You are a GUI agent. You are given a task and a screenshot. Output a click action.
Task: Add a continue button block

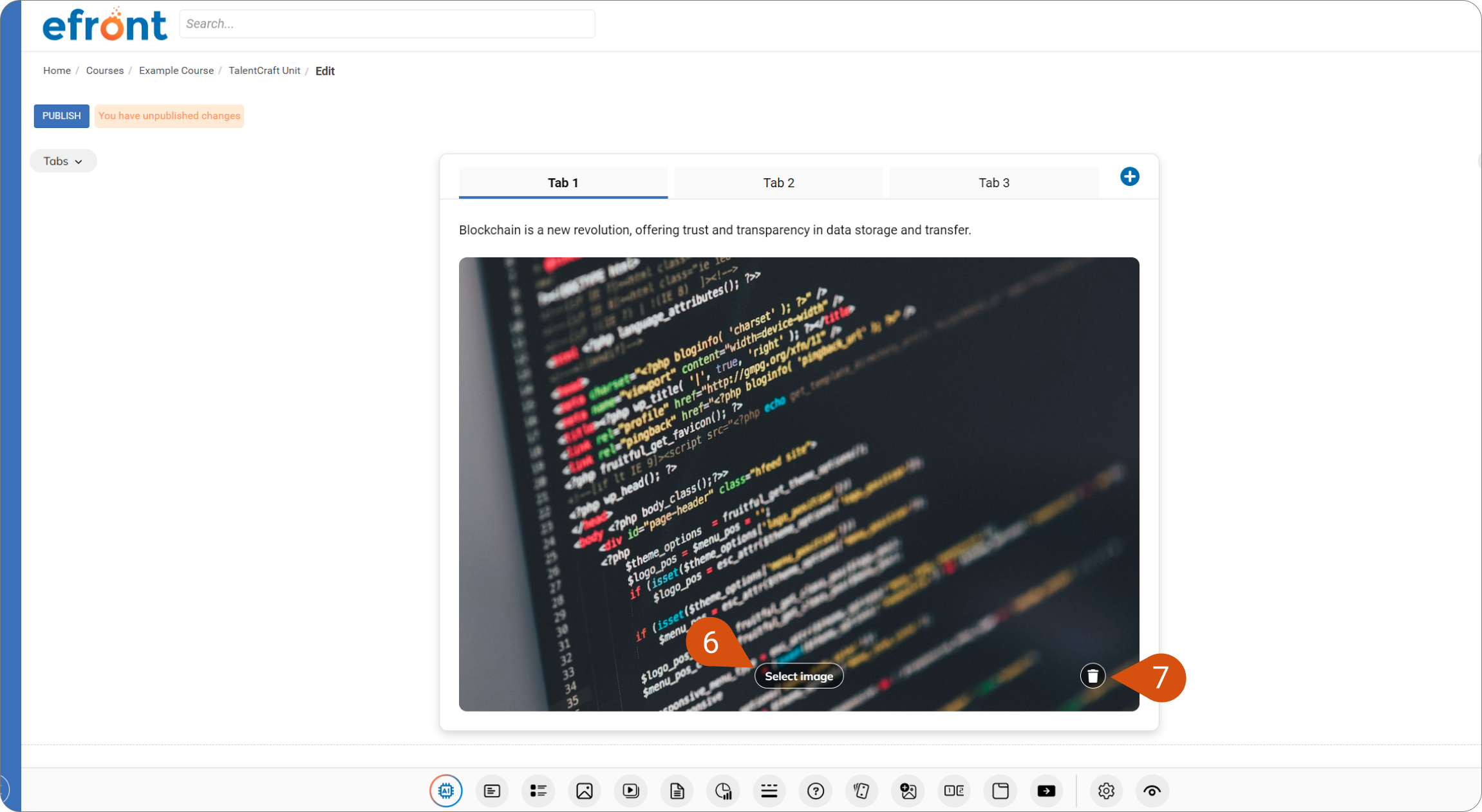(x=1047, y=791)
